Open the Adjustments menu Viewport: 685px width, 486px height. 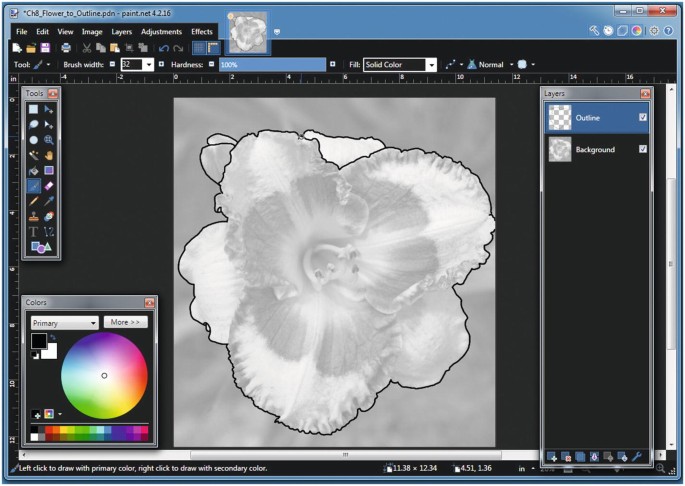coord(160,31)
